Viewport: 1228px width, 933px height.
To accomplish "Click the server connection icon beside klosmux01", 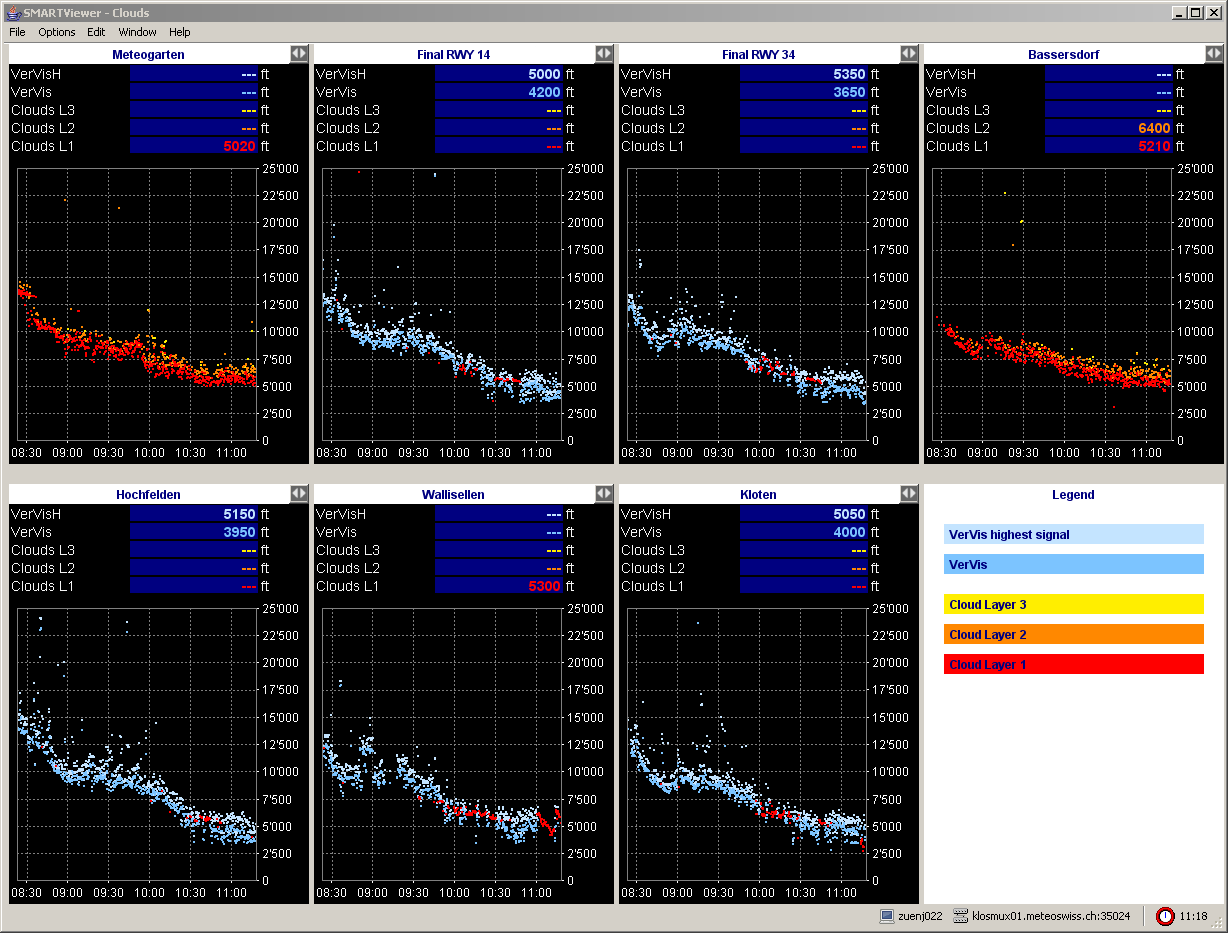I will [961, 916].
